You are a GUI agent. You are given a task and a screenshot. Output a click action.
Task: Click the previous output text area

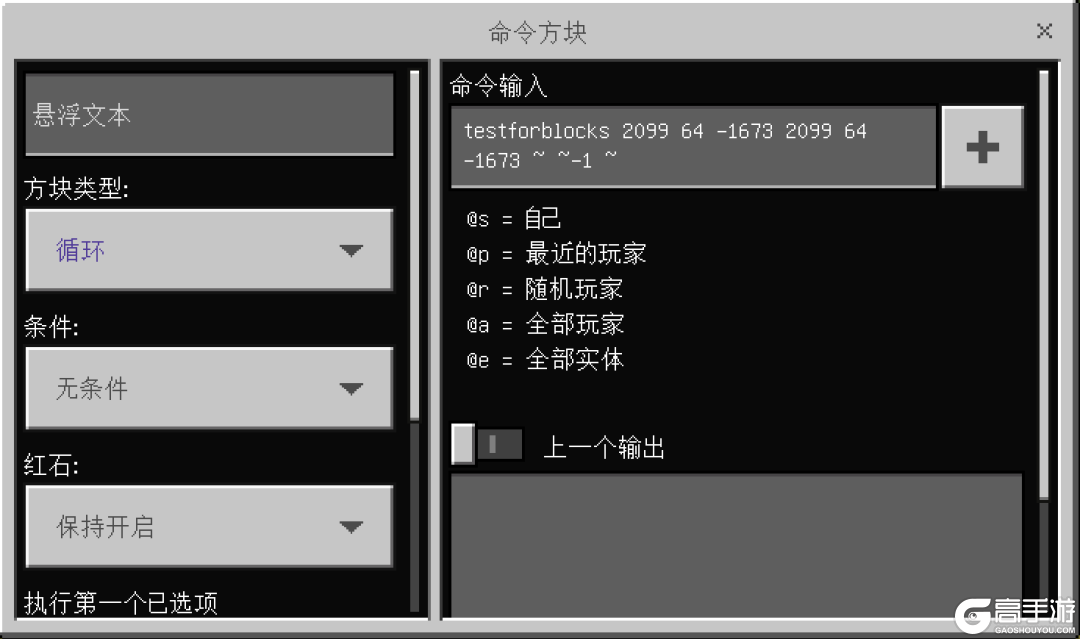[x=736, y=545]
